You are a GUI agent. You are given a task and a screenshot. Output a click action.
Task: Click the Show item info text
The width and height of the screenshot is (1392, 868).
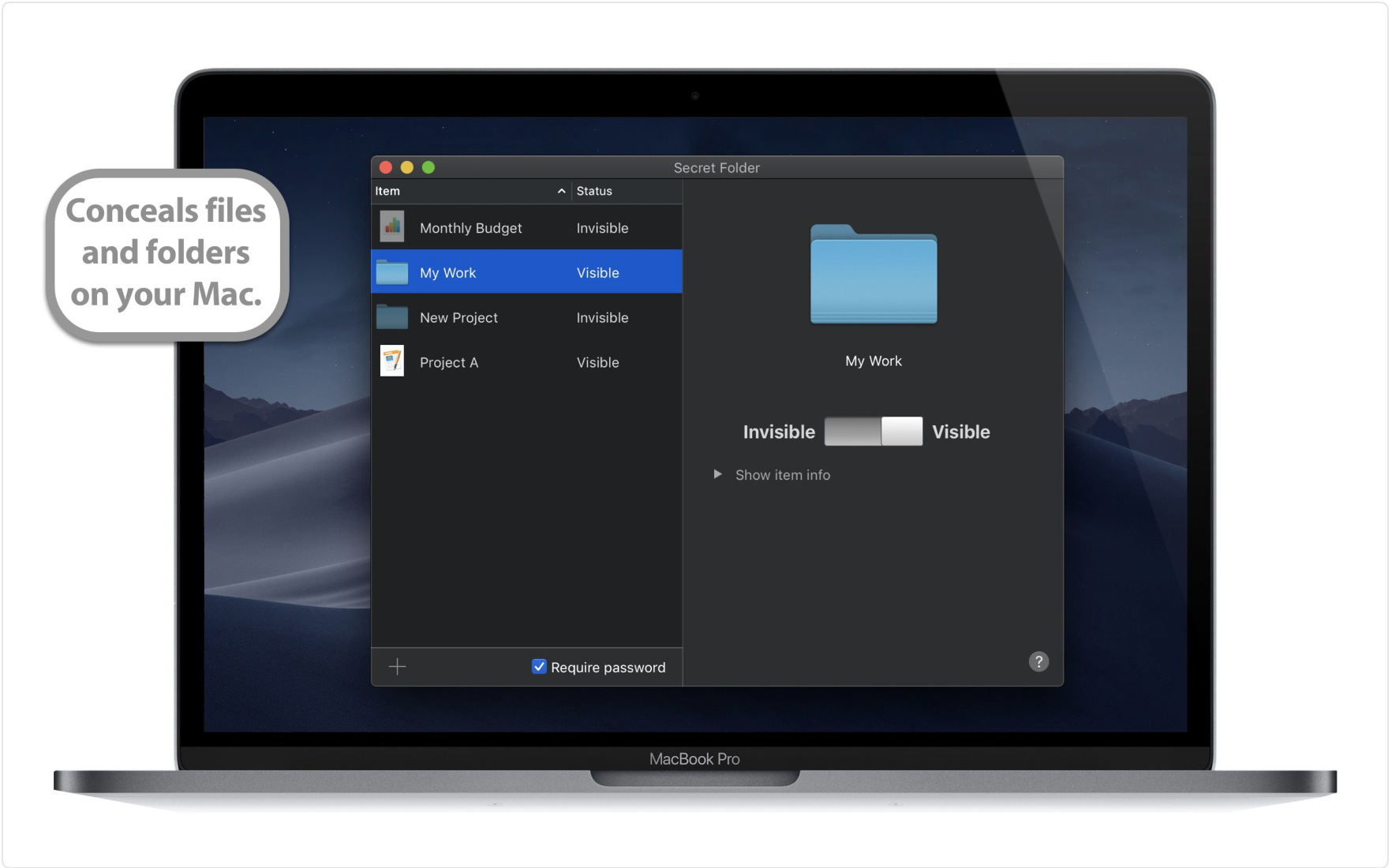click(783, 475)
